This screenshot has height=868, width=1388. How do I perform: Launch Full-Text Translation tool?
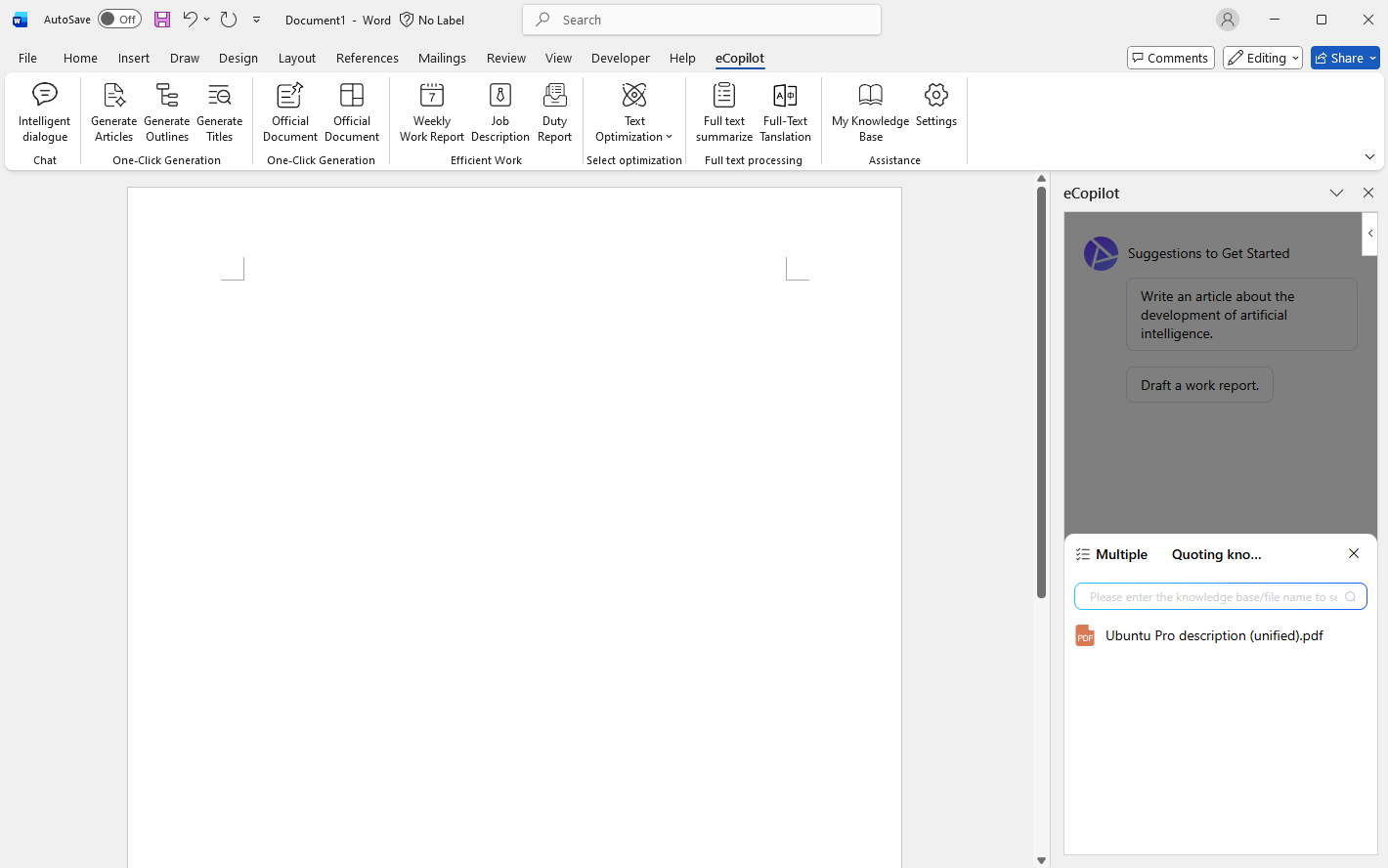point(785,112)
